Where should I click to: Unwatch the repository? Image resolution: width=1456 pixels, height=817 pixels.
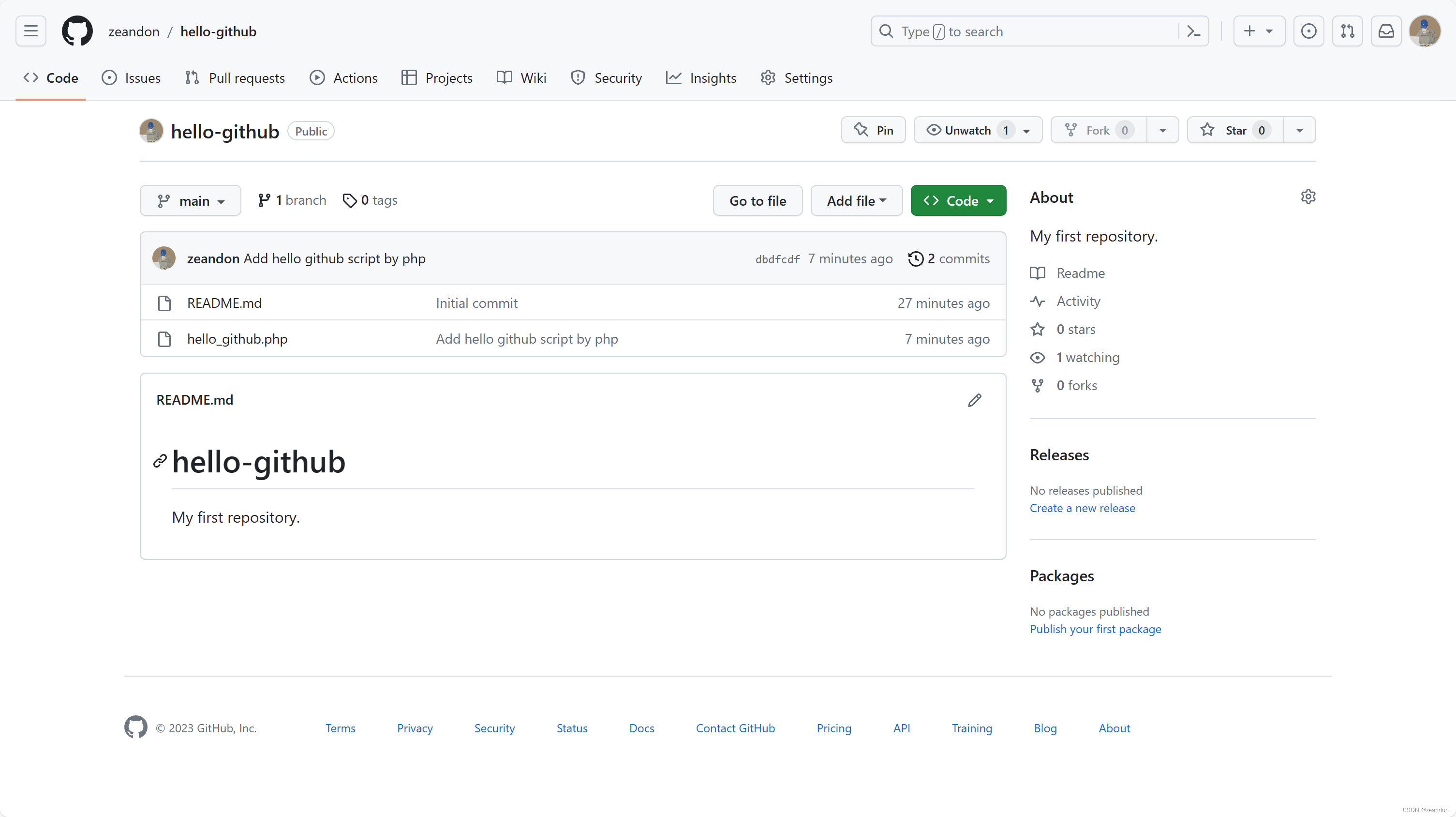969,130
